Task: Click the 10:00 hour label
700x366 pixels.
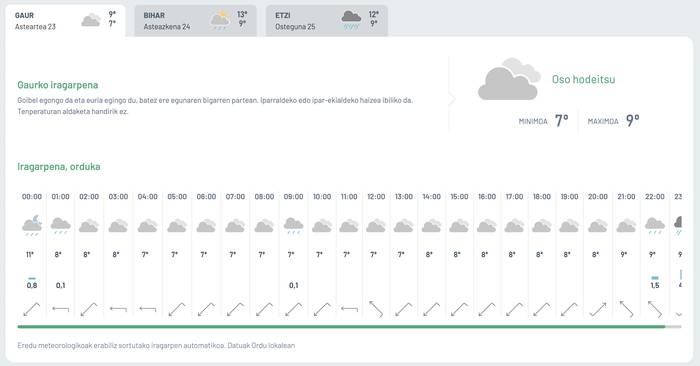Action: tap(322, 196)
